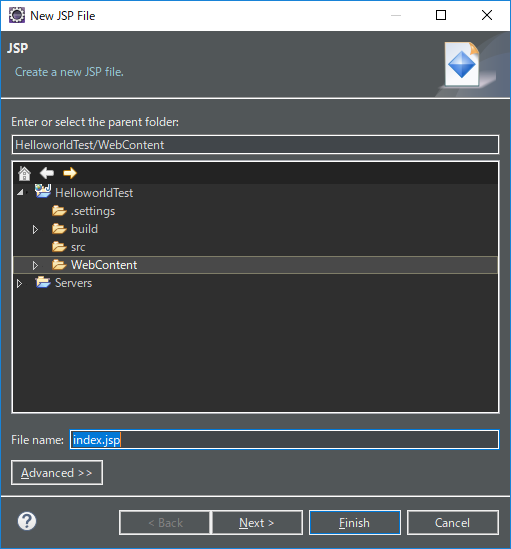Expand the build folder node
The width and height of the screenshot is (511, 549).
pos(35,229)
